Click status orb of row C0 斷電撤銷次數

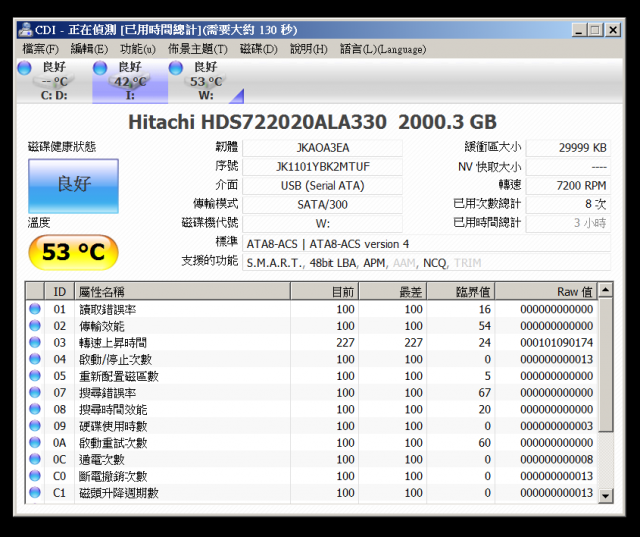[x=35, y=476]
